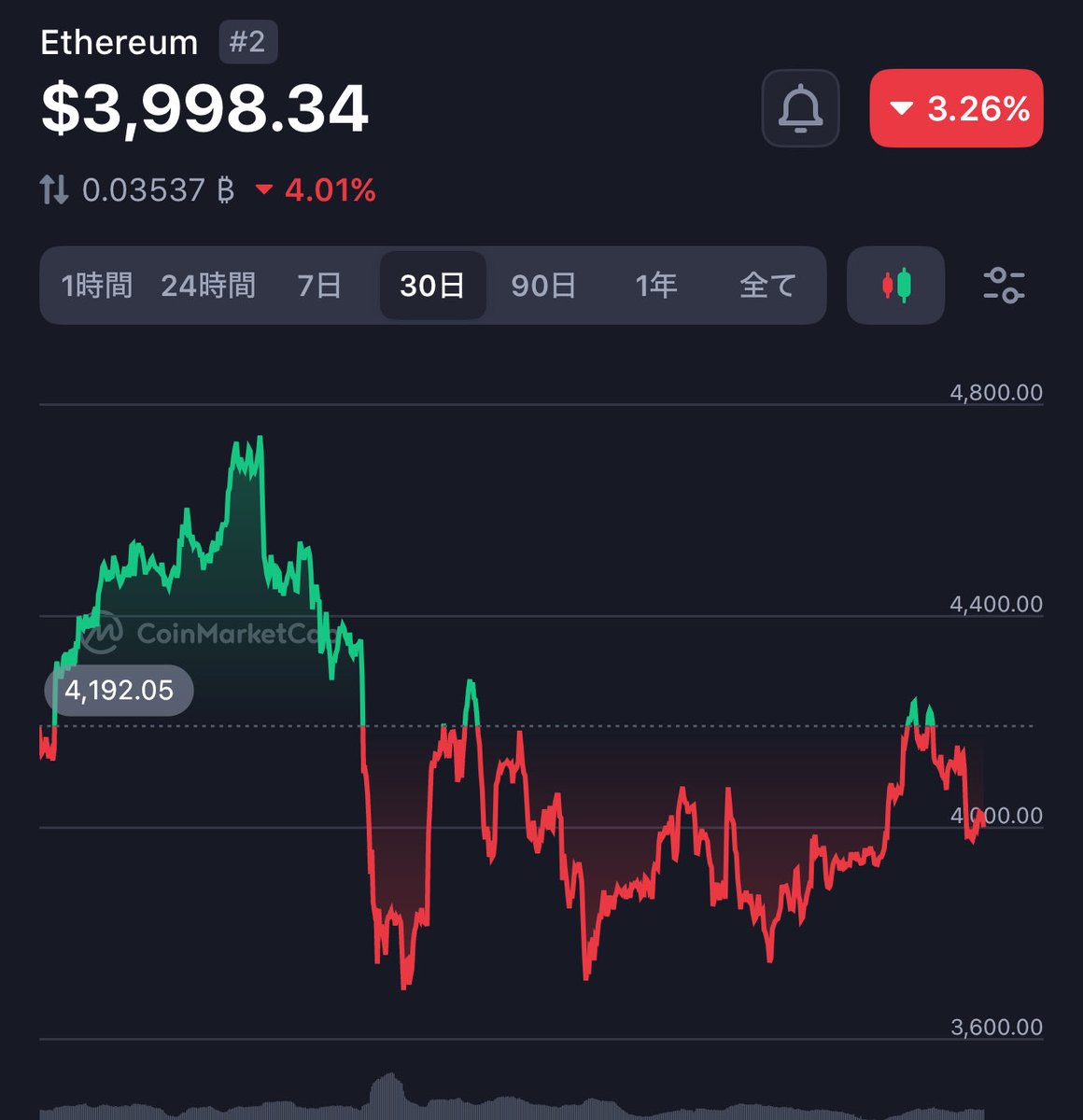1083x1120 pixels.
Task: Tap the red triangle beside 4.01%
Action: tap(263, 191)
